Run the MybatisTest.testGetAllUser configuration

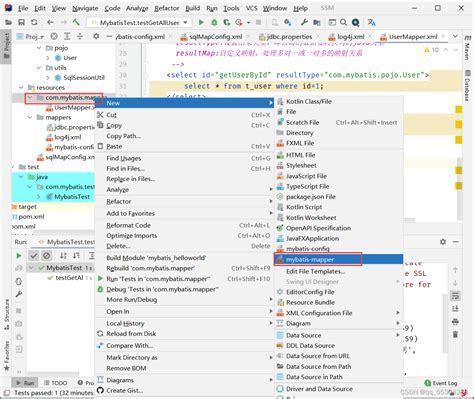click(201, 22)
